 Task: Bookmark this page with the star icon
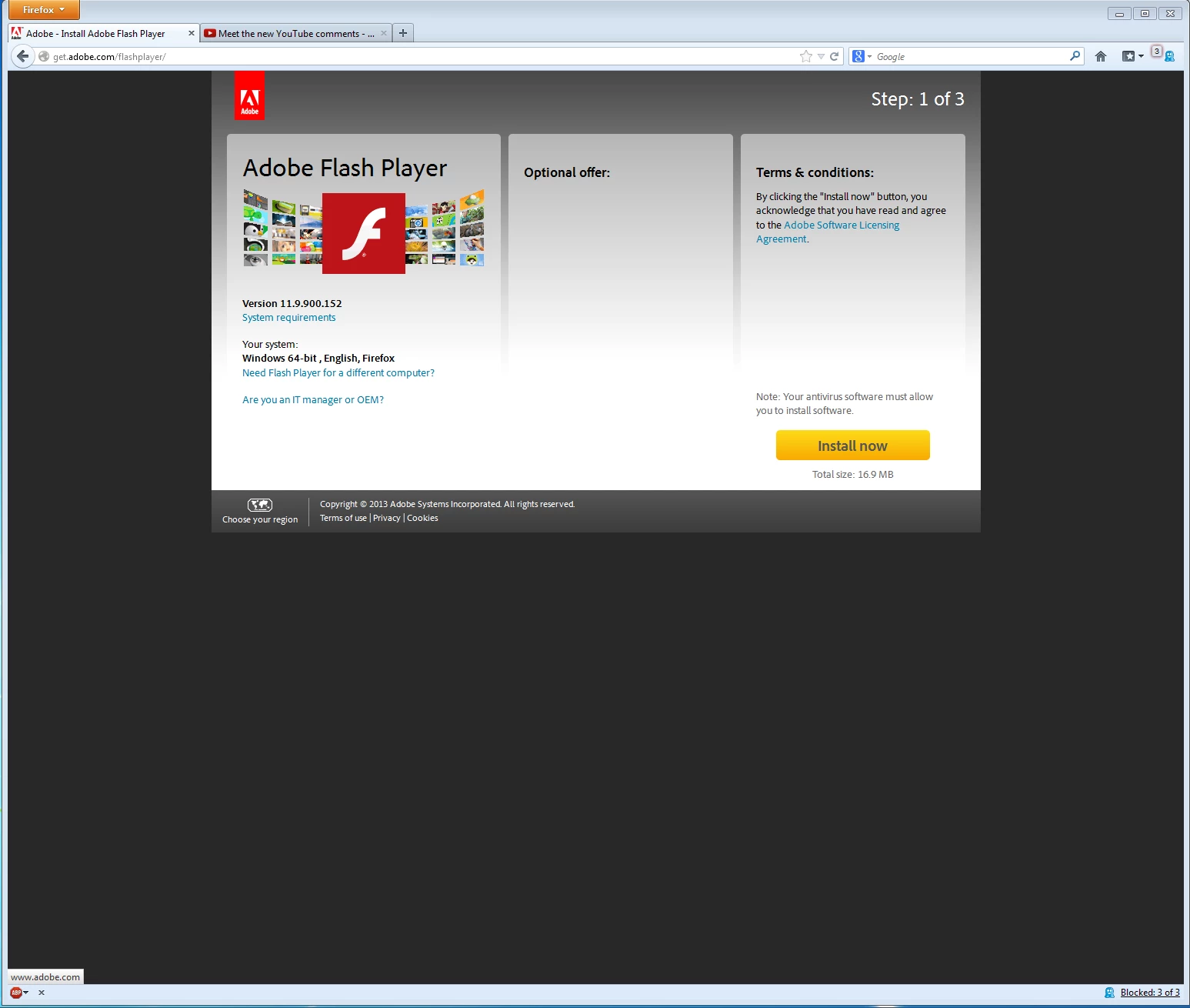[x=805, y=56]
